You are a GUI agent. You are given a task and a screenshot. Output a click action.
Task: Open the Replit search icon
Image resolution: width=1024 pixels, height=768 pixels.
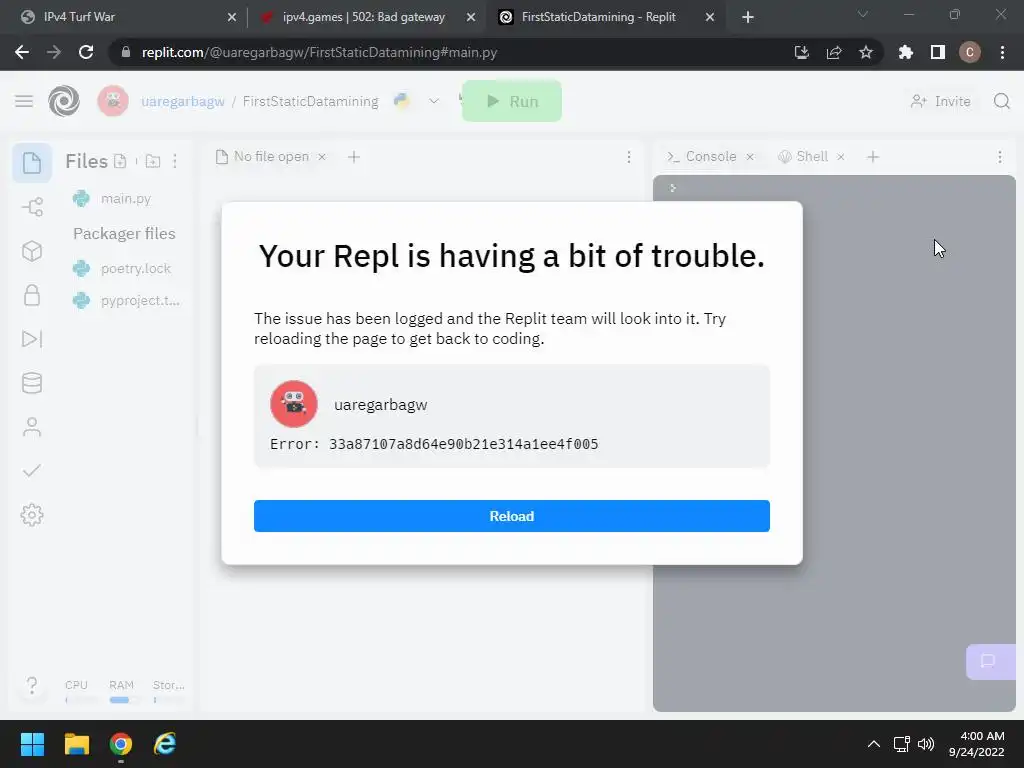(x=1002, y=101)
